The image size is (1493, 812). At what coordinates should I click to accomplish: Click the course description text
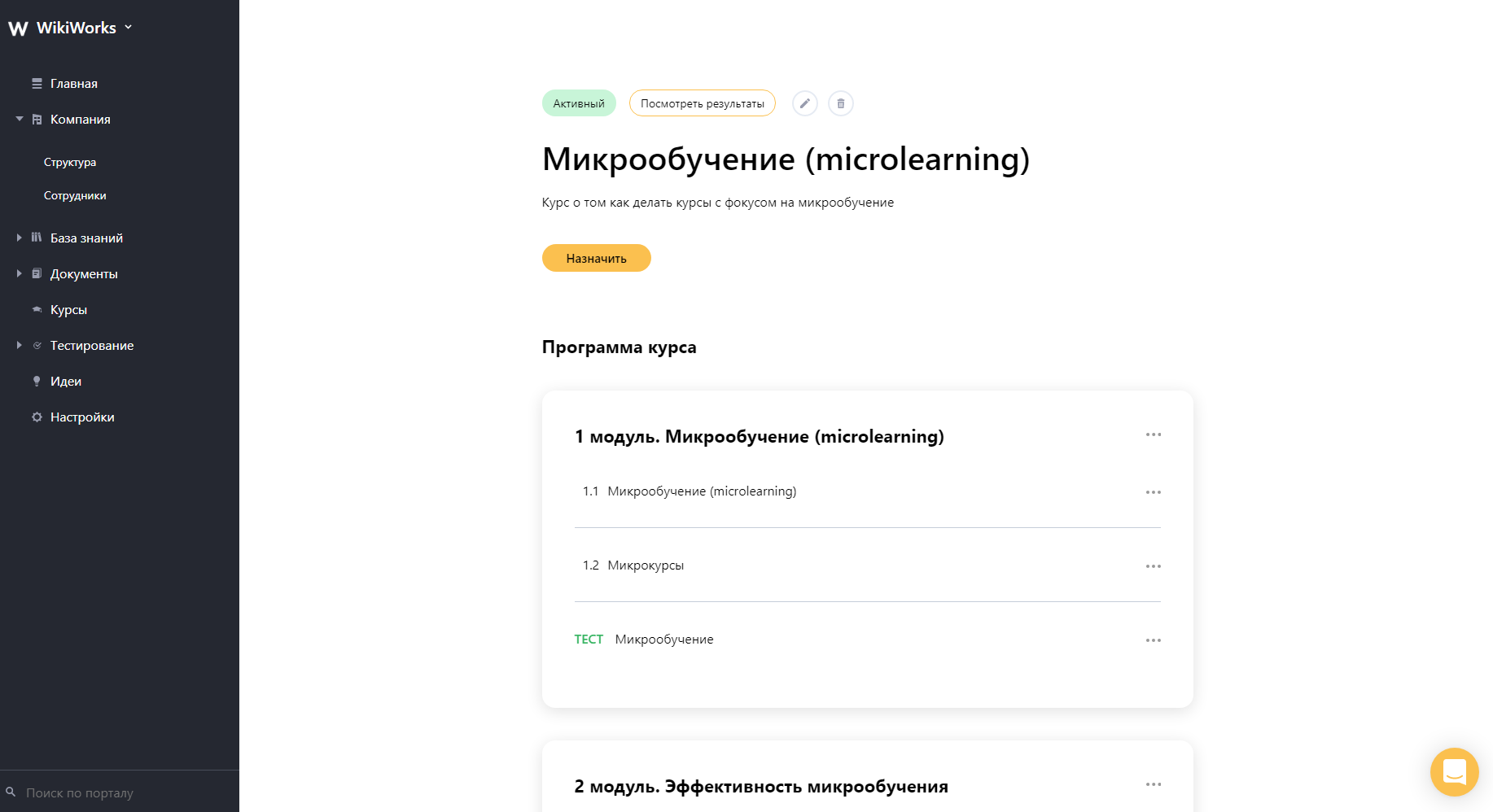[x=718, y=203]
